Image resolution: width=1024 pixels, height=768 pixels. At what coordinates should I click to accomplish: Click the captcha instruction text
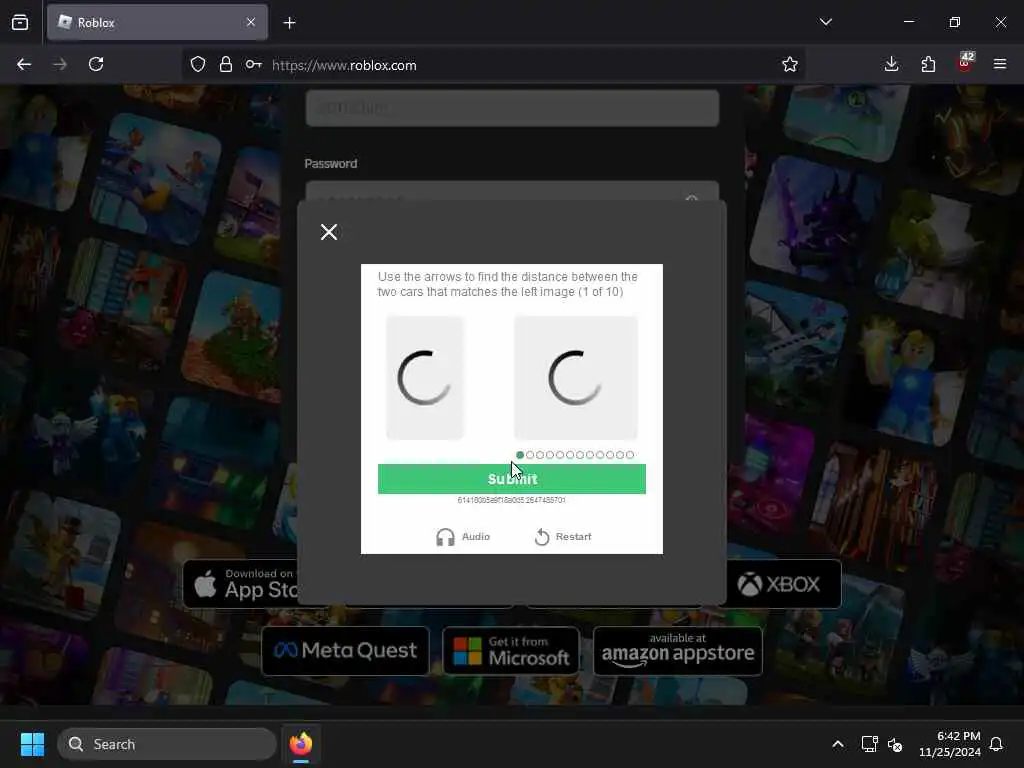(x=507, y=284)
